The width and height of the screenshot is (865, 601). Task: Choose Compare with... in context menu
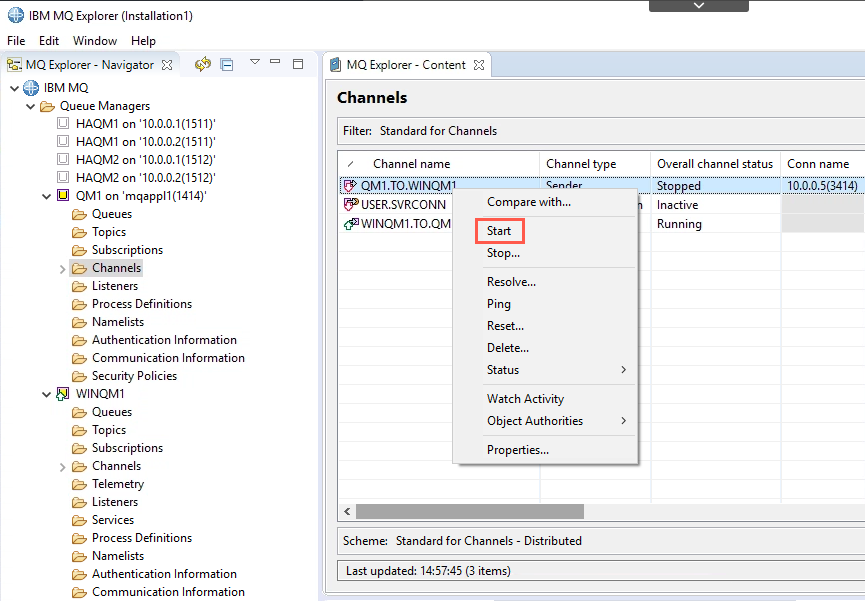(545, 202)
